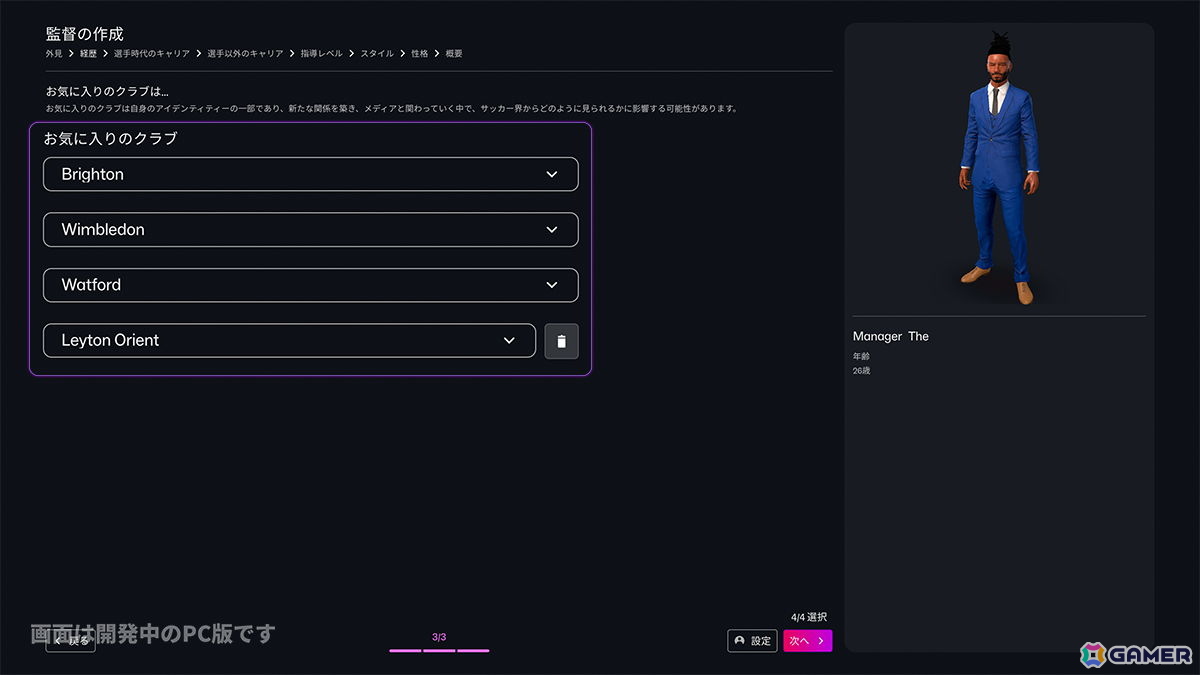Select the 性格 breadcrumb step

(419, 53)
